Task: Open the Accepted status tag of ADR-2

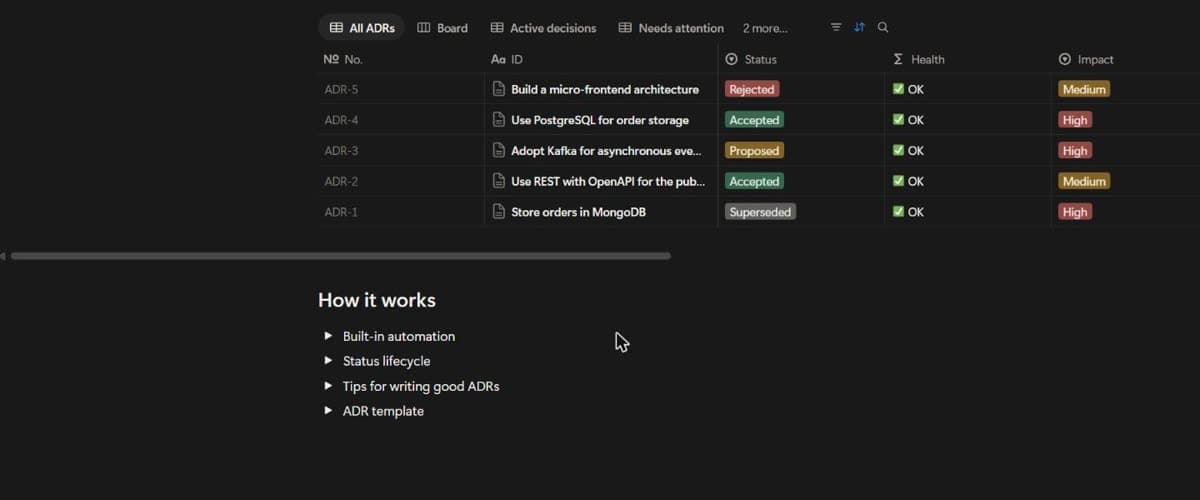Action: [x=754, y=181]
